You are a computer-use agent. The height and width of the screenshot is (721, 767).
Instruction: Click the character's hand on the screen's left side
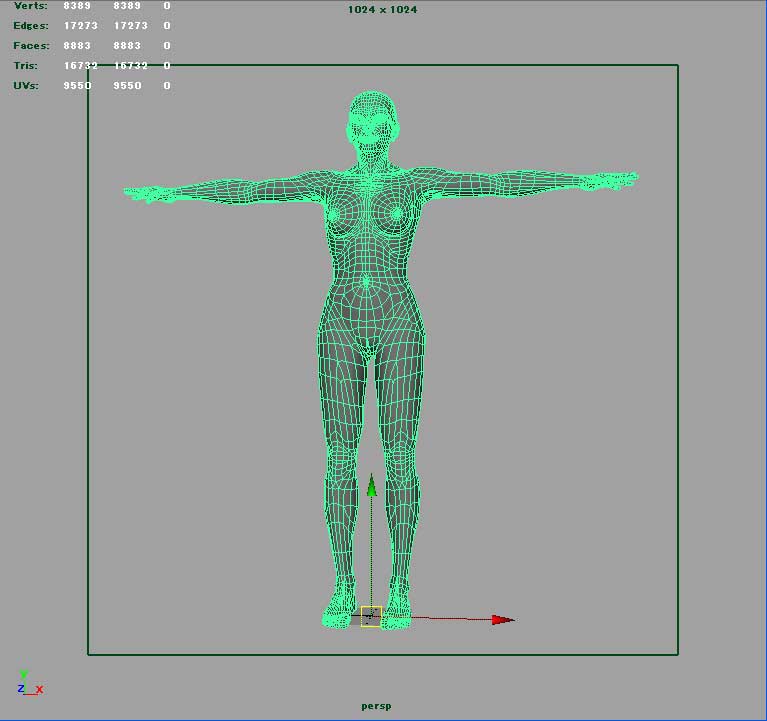[145, 192]
